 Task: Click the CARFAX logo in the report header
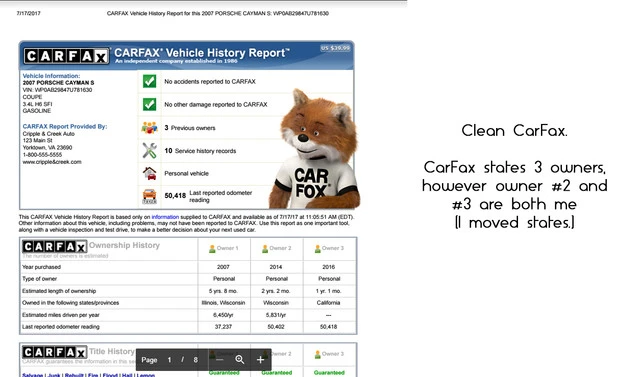pyautogui.click(x=66, y=56)
